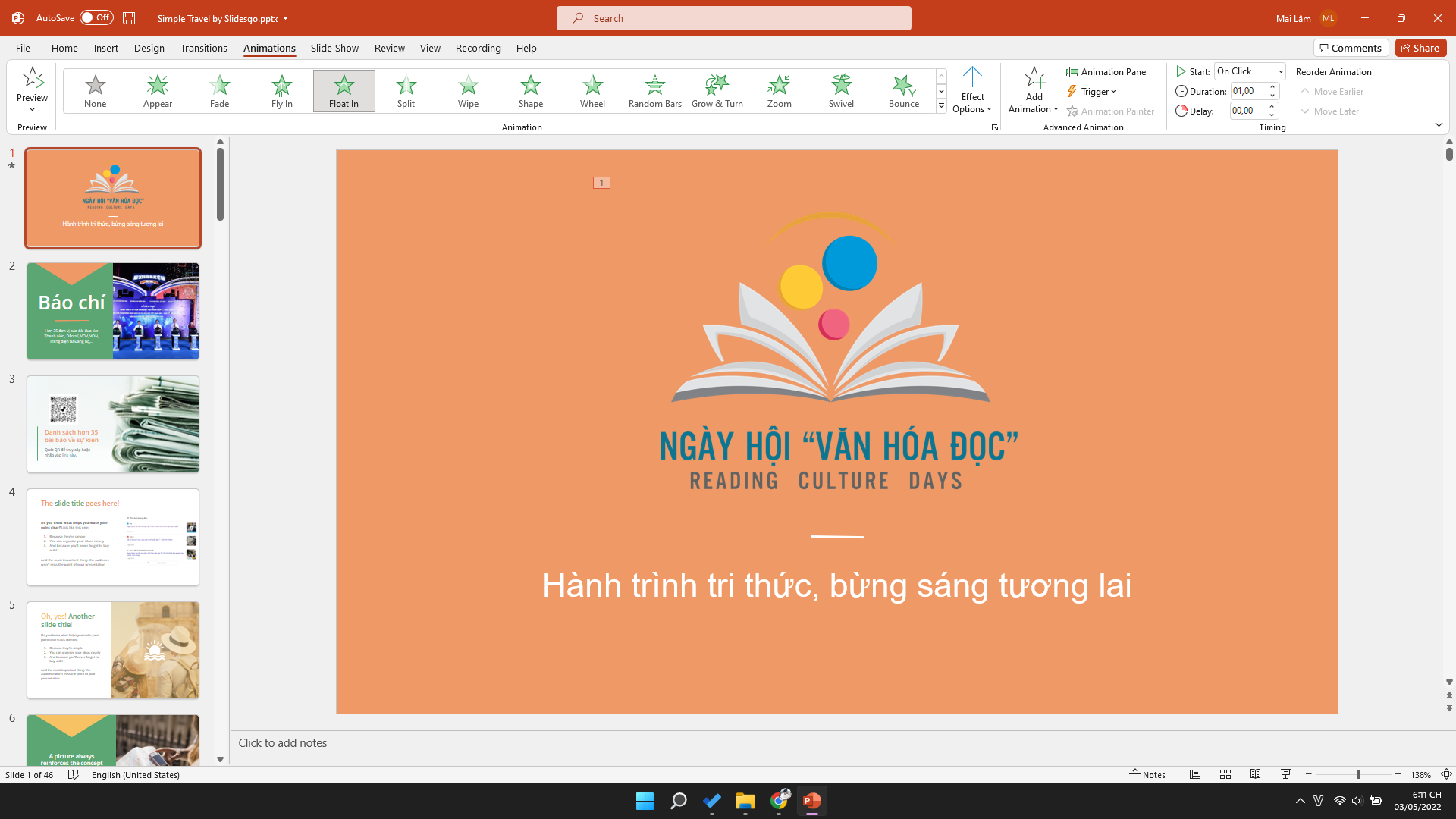Switch to Reading View
The image size is (1456, 819).
pos(1256,774)
